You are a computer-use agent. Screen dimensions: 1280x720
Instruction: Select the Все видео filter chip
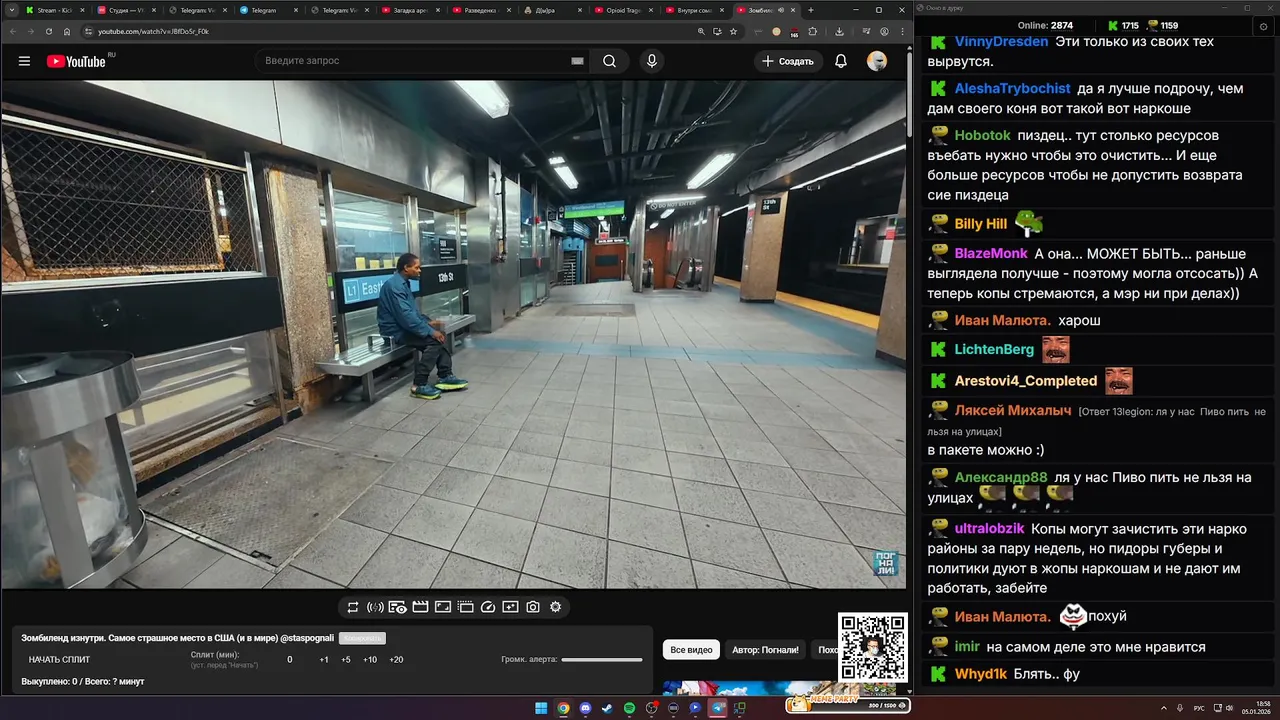coord(691,650)
